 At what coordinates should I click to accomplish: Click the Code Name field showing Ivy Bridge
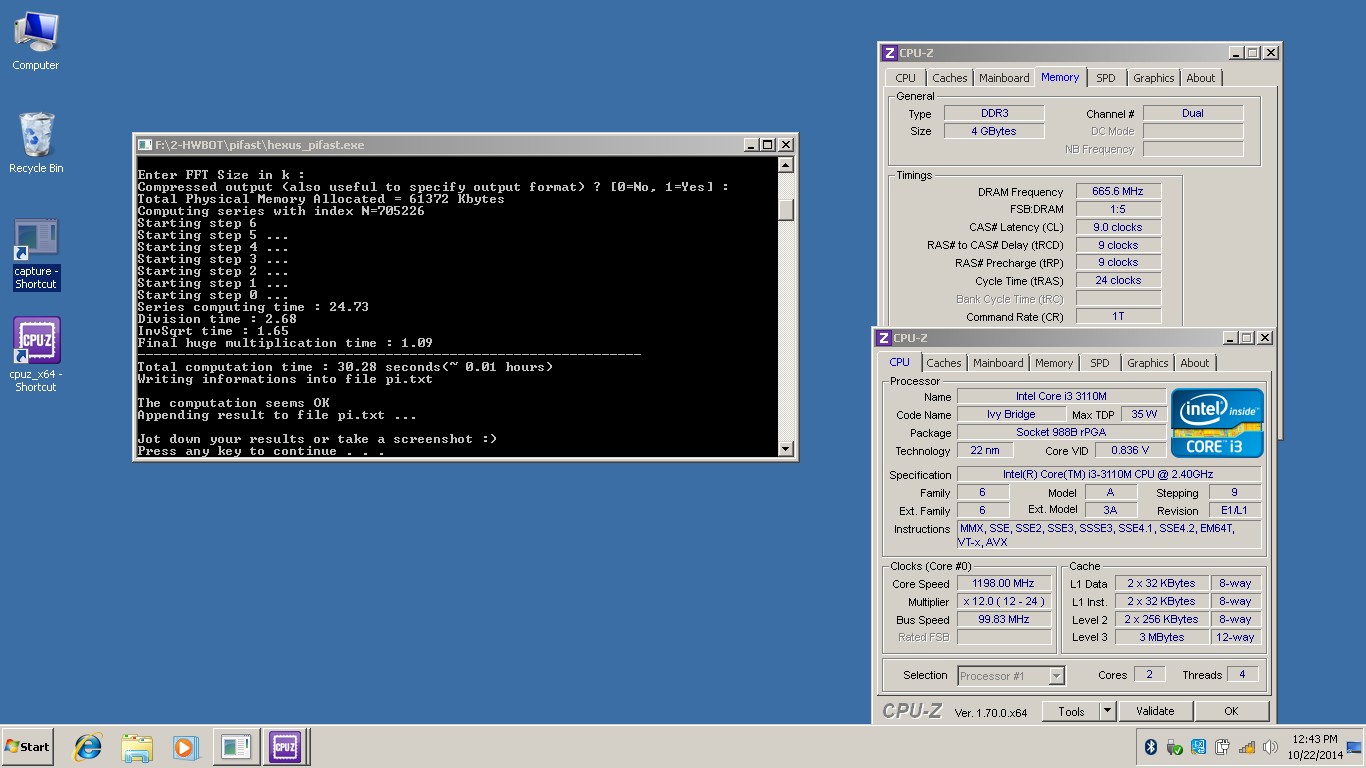click(x=1010, y=414)
